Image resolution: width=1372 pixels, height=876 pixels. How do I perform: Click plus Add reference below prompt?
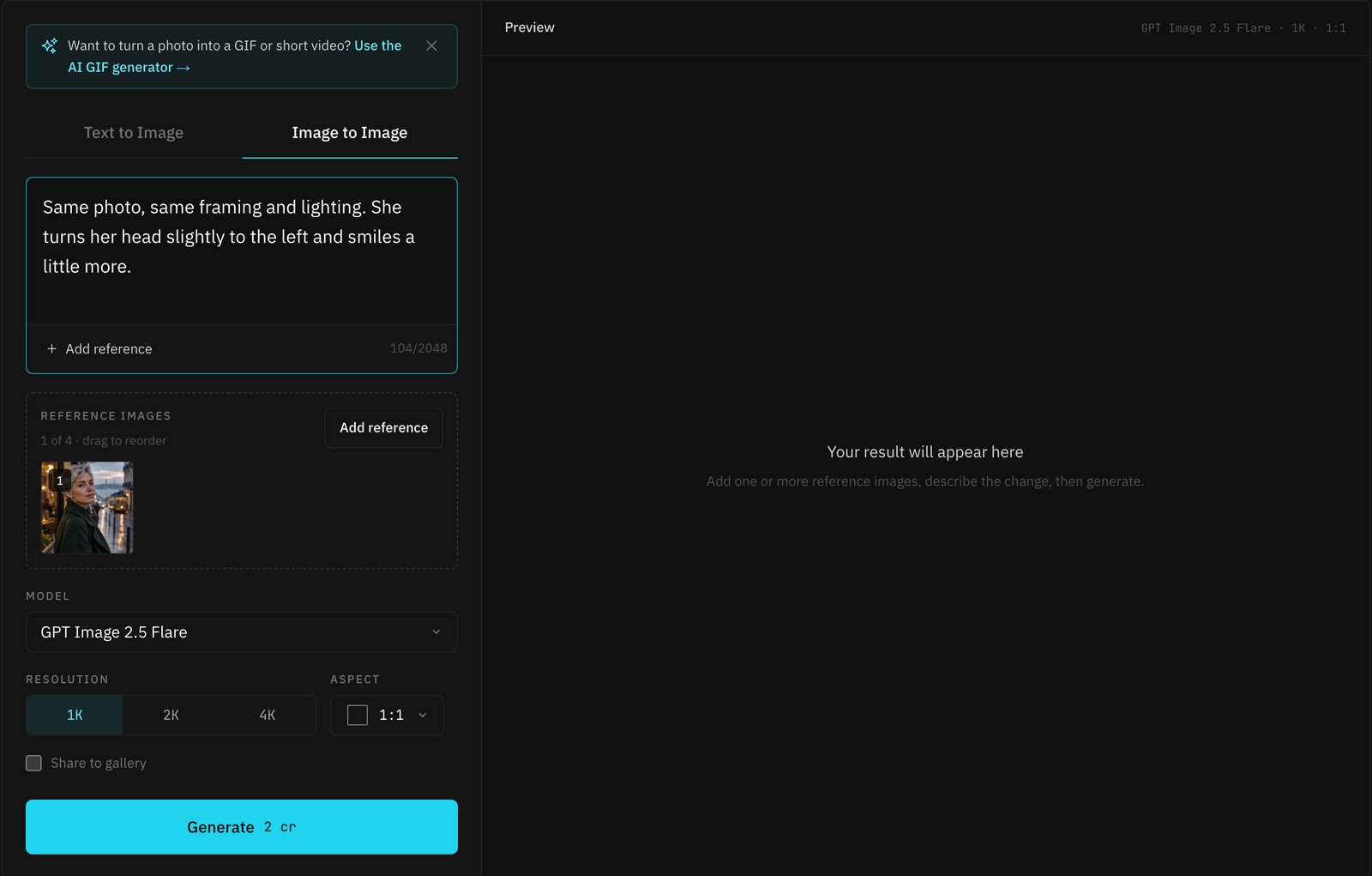[99, 348]
